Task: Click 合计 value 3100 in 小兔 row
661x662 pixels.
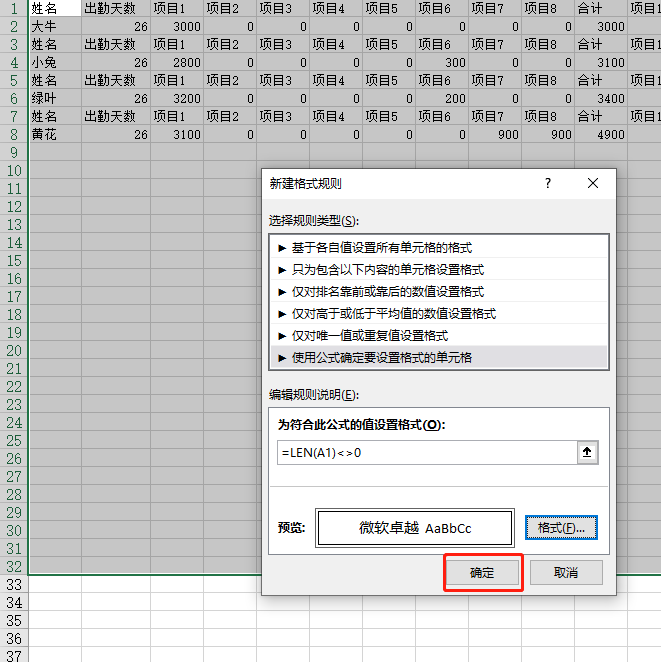Action: coord(601,62)
